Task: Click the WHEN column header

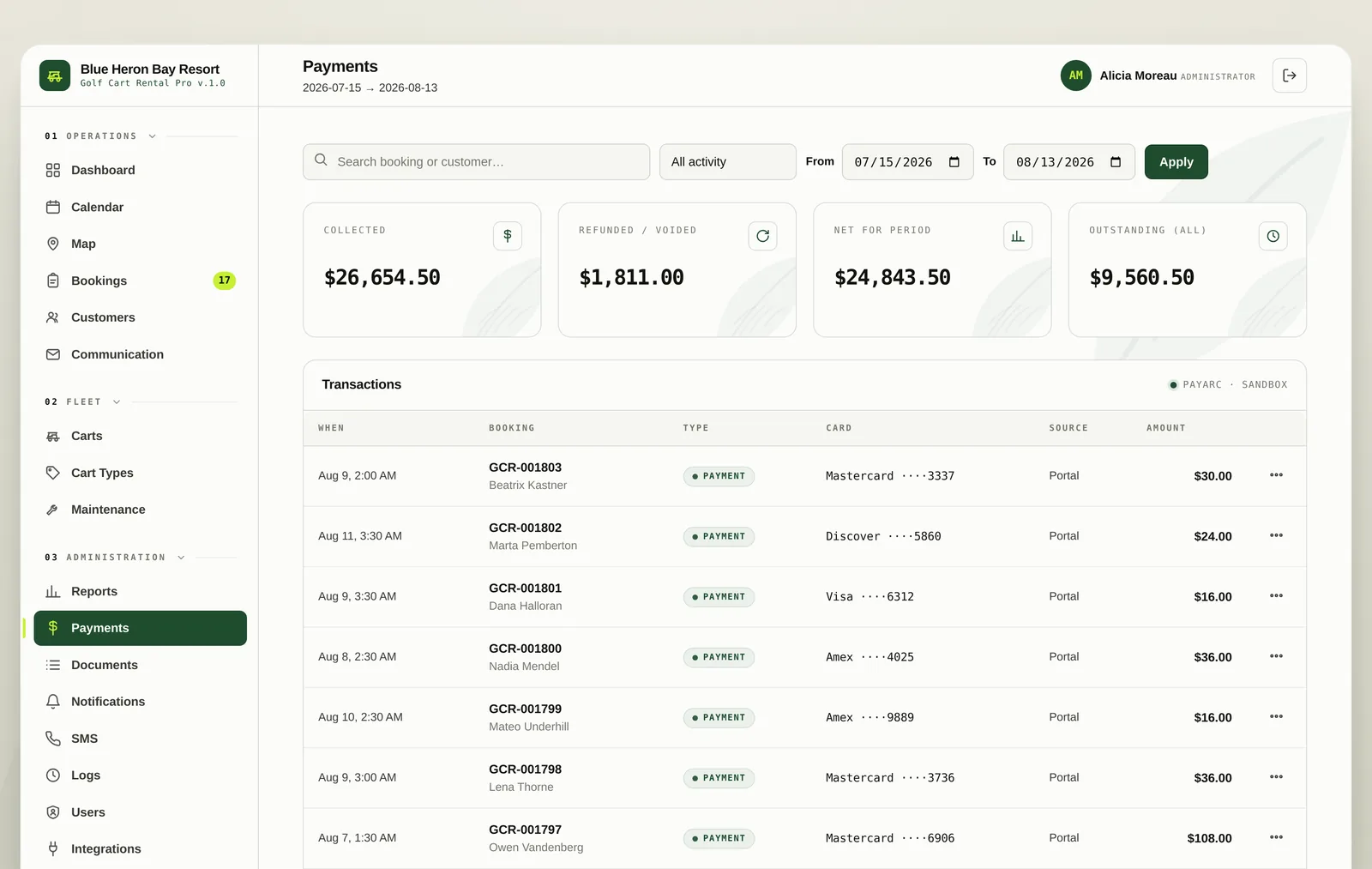Action: 331,428
